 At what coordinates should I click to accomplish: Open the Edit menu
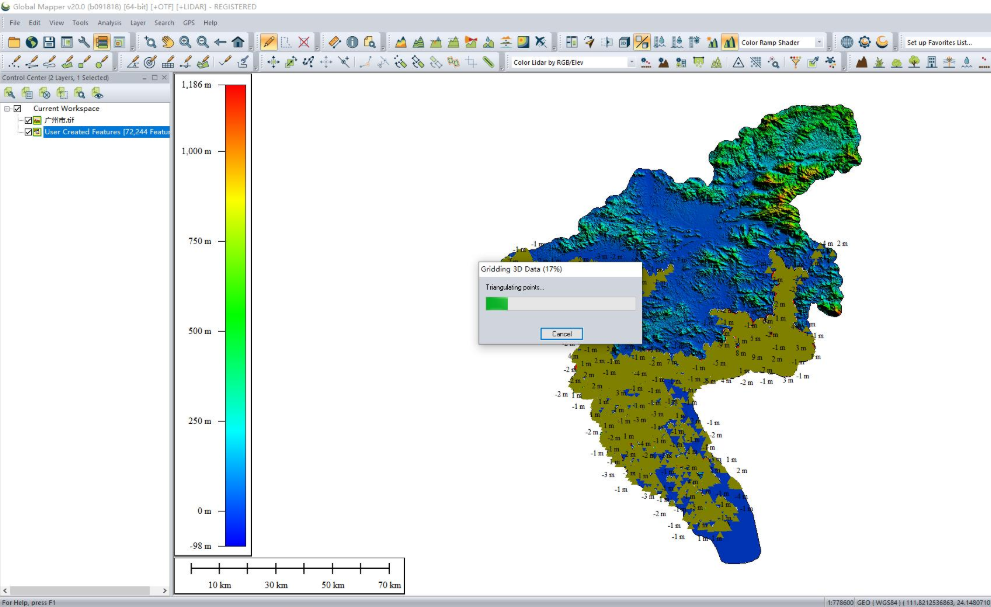34,23
